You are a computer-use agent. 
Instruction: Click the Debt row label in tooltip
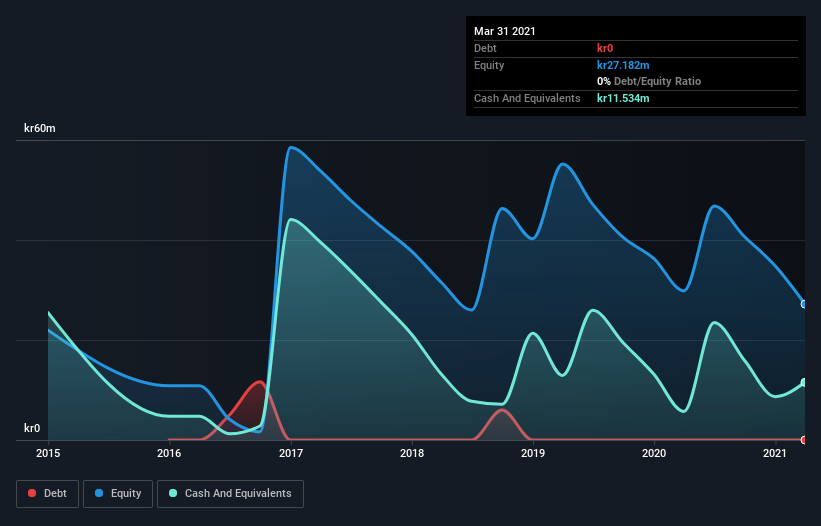[485, 48]
